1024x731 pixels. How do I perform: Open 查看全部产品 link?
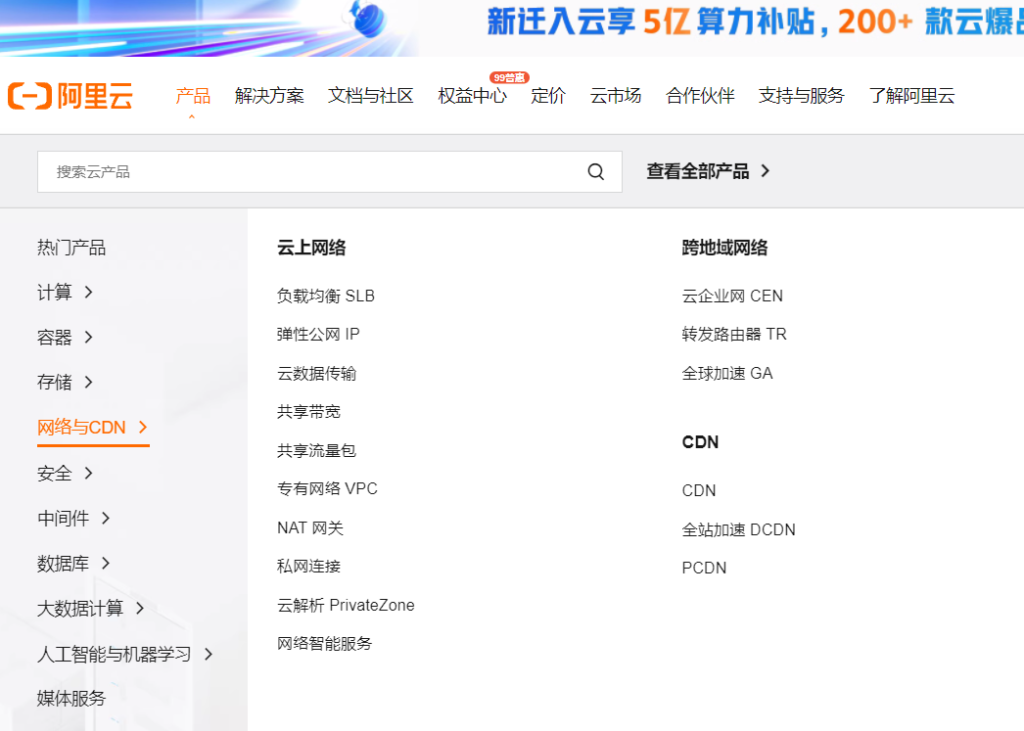point(708,171)
